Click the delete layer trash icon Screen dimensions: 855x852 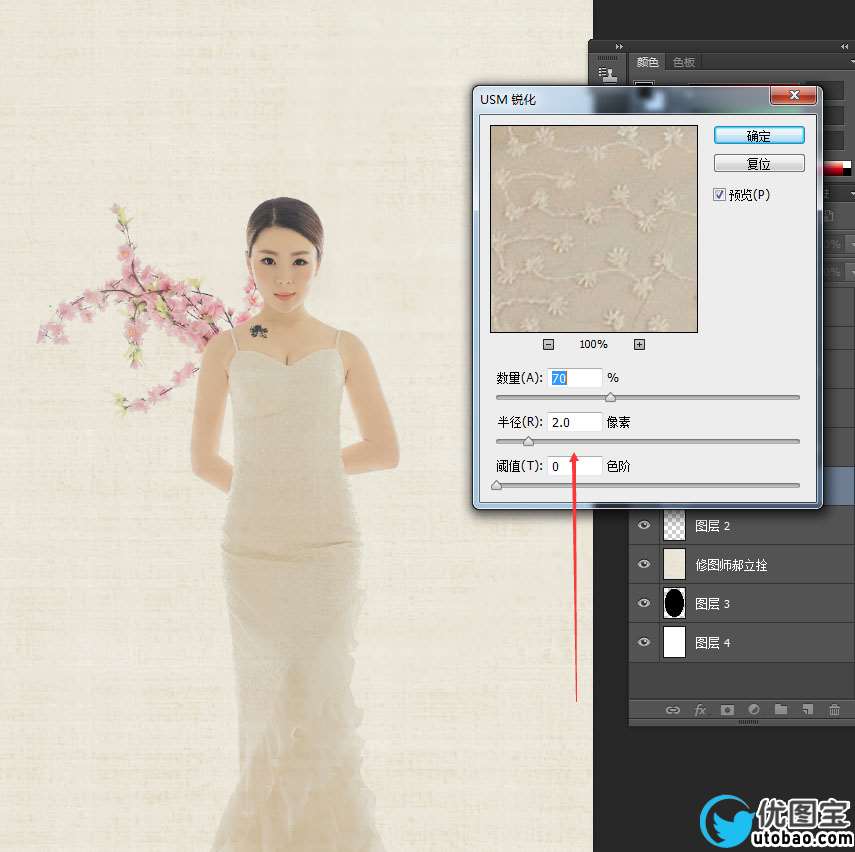pos(834,710)
